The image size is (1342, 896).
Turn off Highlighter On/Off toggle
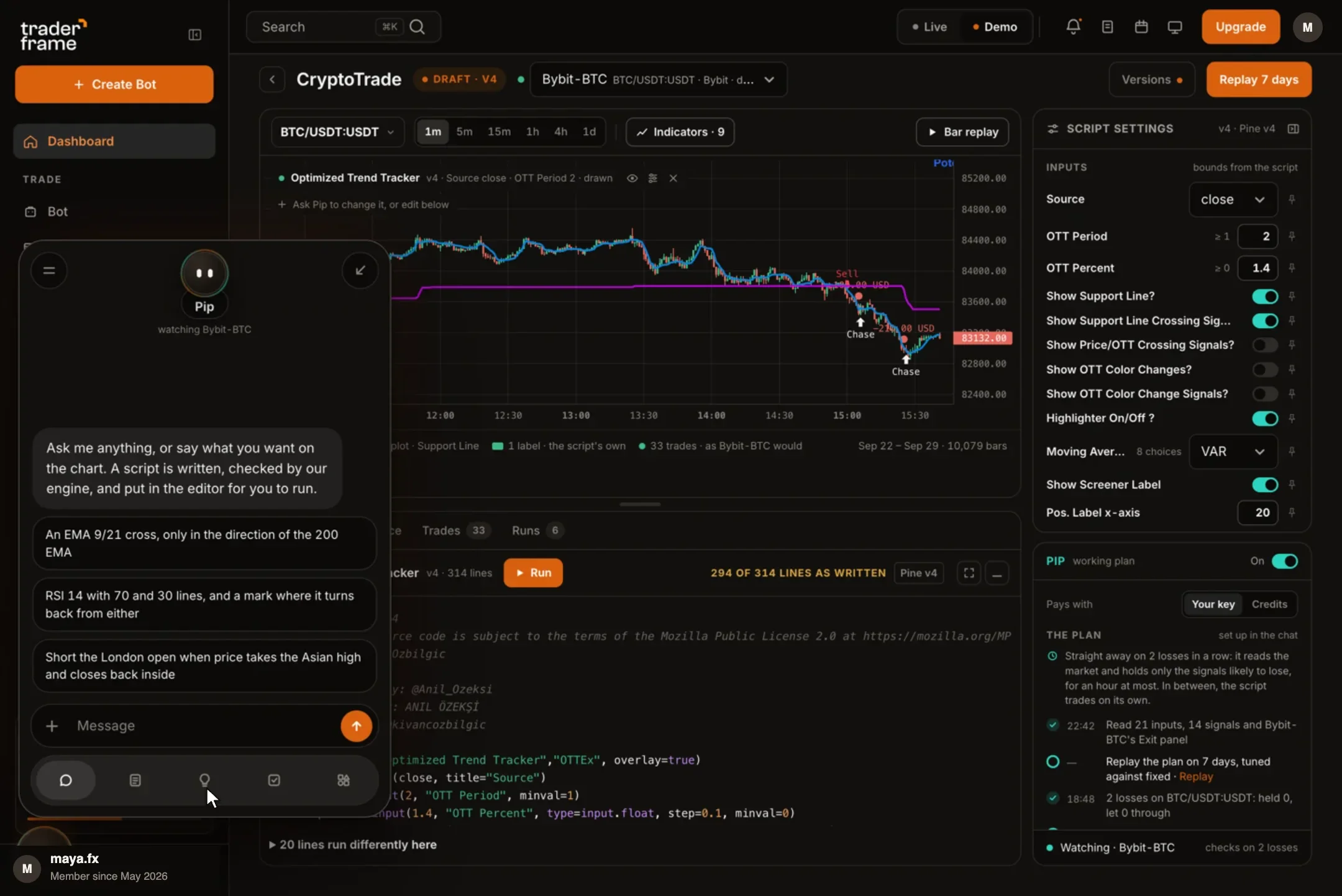[1265, 418]
